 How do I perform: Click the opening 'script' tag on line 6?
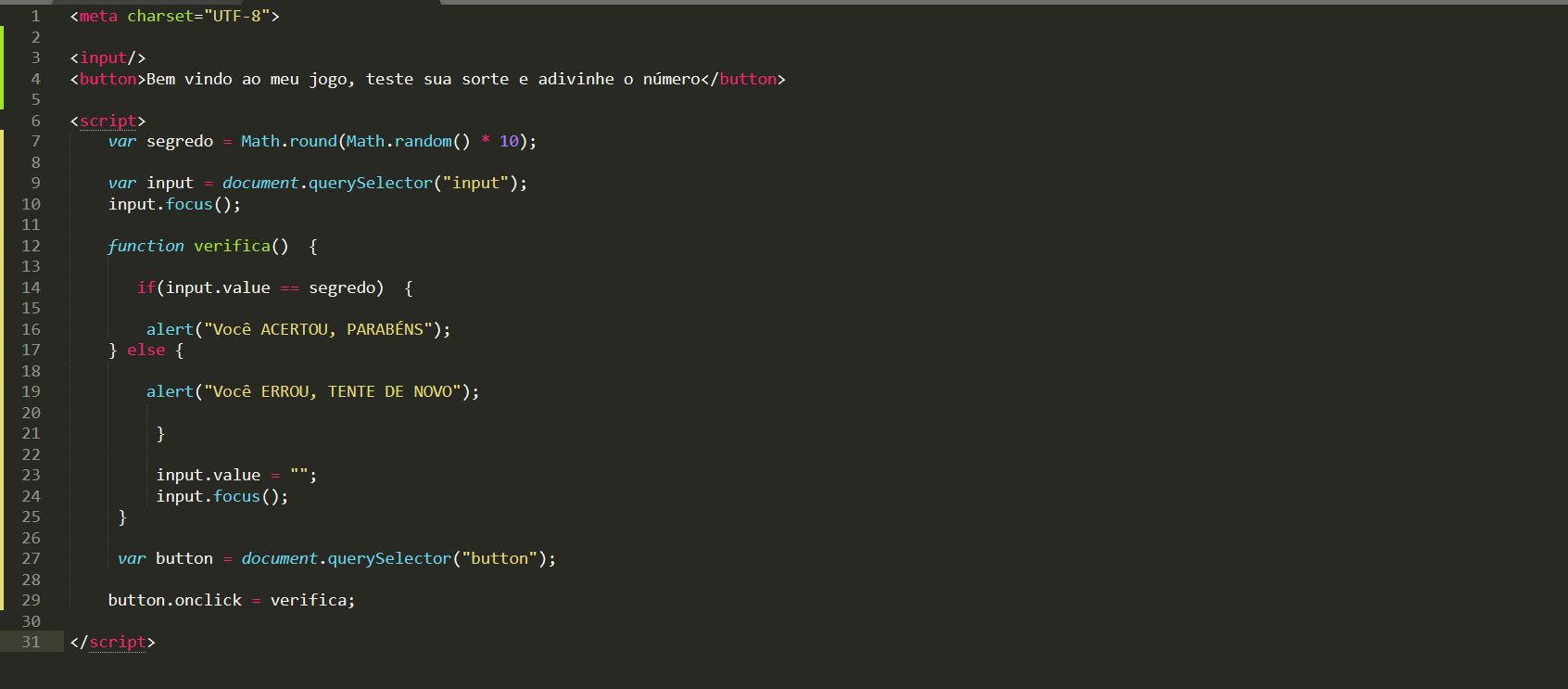(107, 121)
